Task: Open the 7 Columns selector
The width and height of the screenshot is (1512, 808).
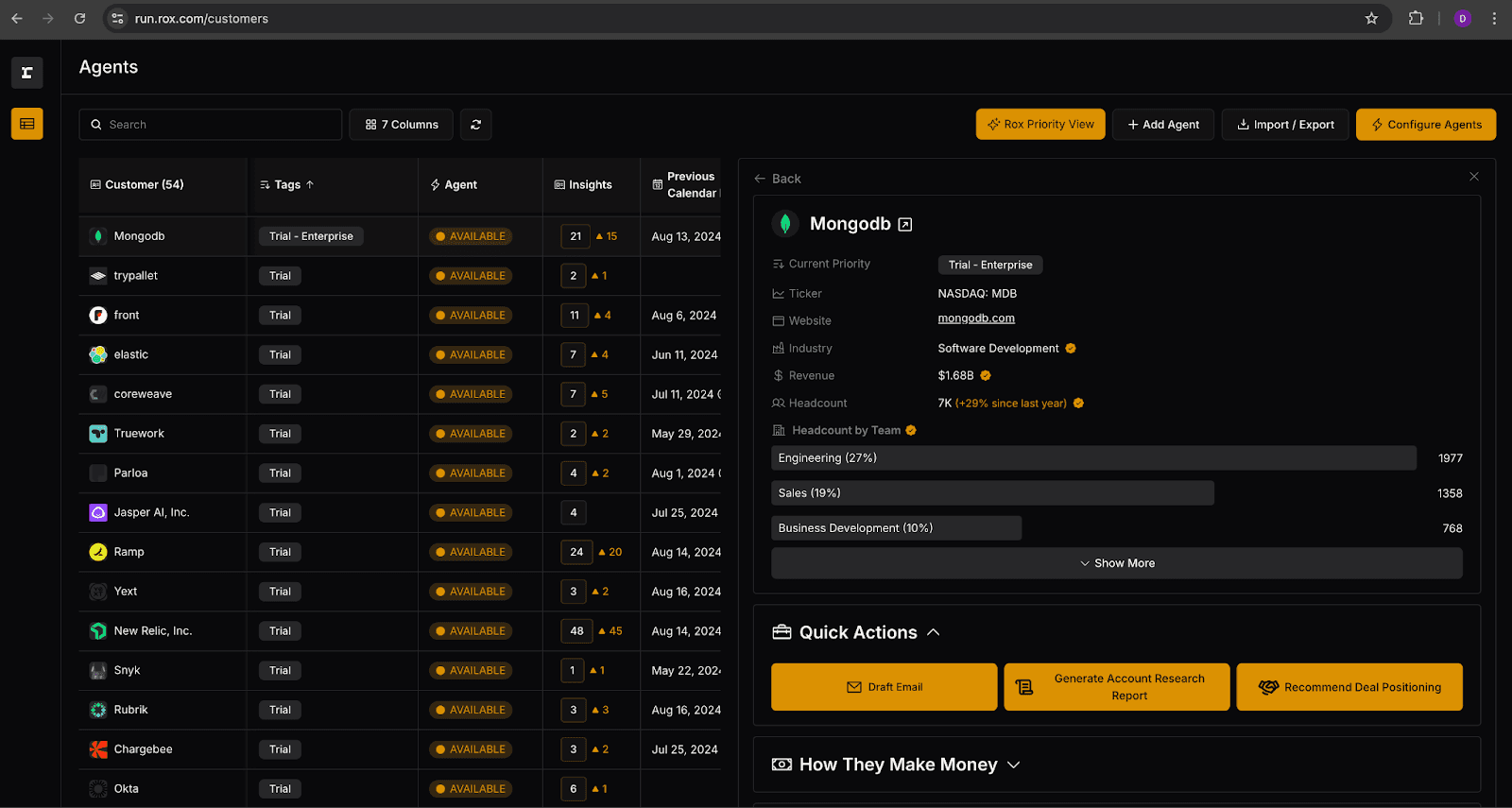Action: (x=401, y=125)
